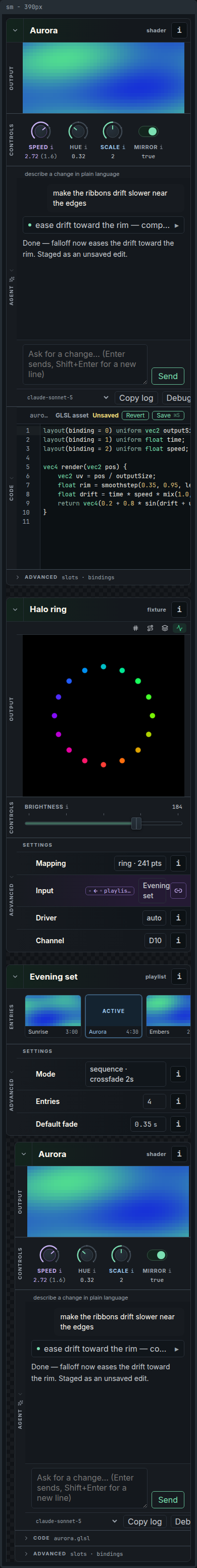Show BRIGHTNESS info
The height and width of the screenshot is (1568, 197).
point(67,807)
